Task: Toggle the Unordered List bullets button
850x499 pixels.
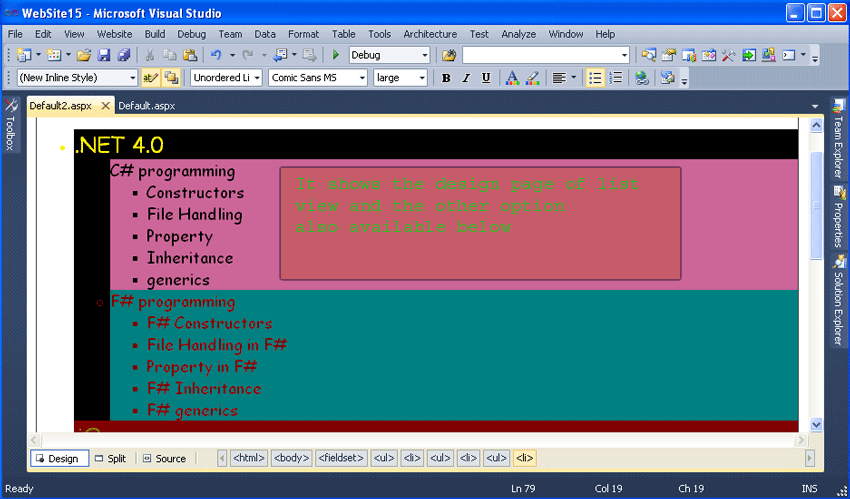Action: tap(595, 78)
